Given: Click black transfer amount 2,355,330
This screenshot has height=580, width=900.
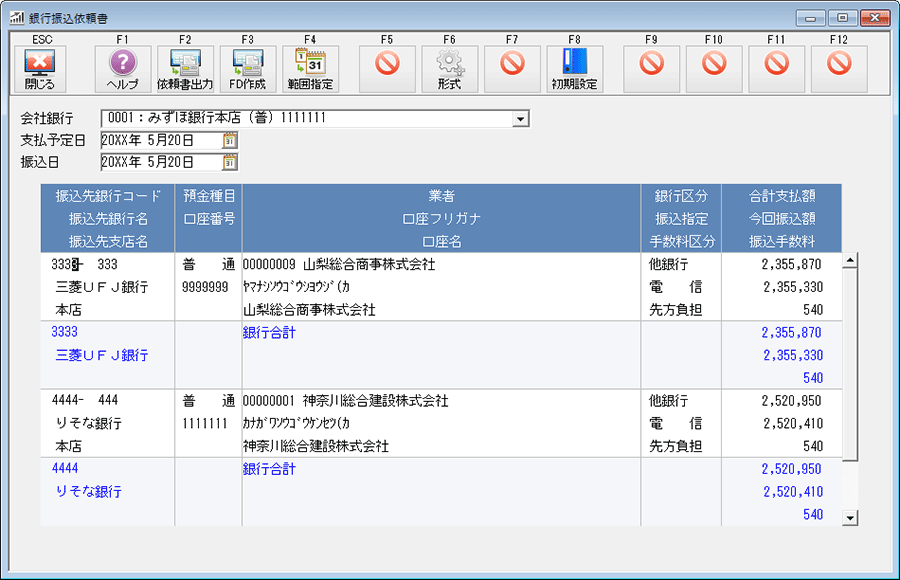Looking at the screenshot, I should [x=793, y=287].
